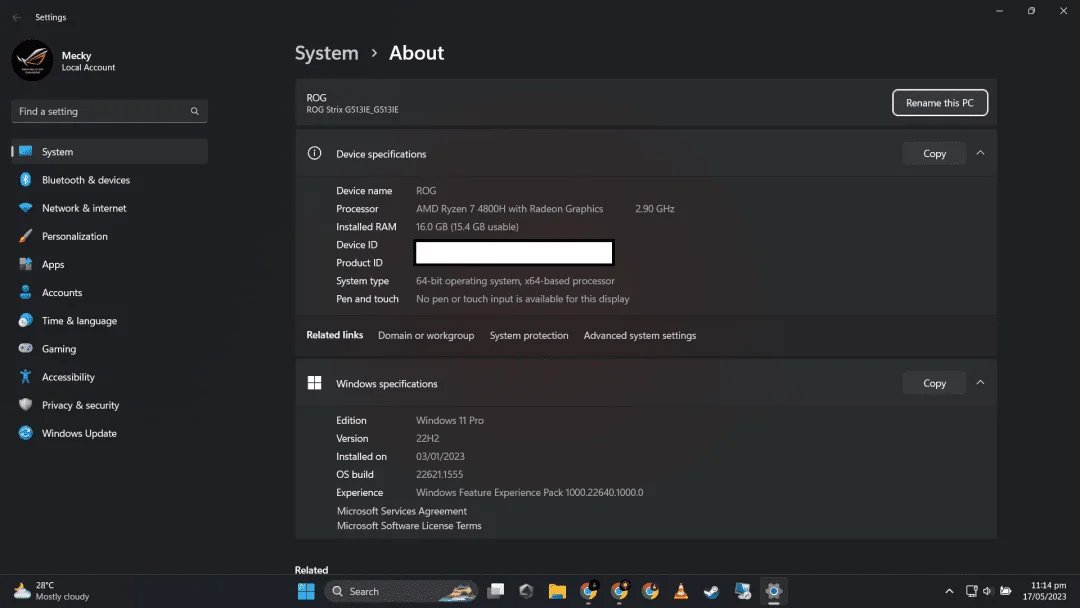Open Domain or workgroup link
This screenshot has width=1080, height=608.
point(426,335)
